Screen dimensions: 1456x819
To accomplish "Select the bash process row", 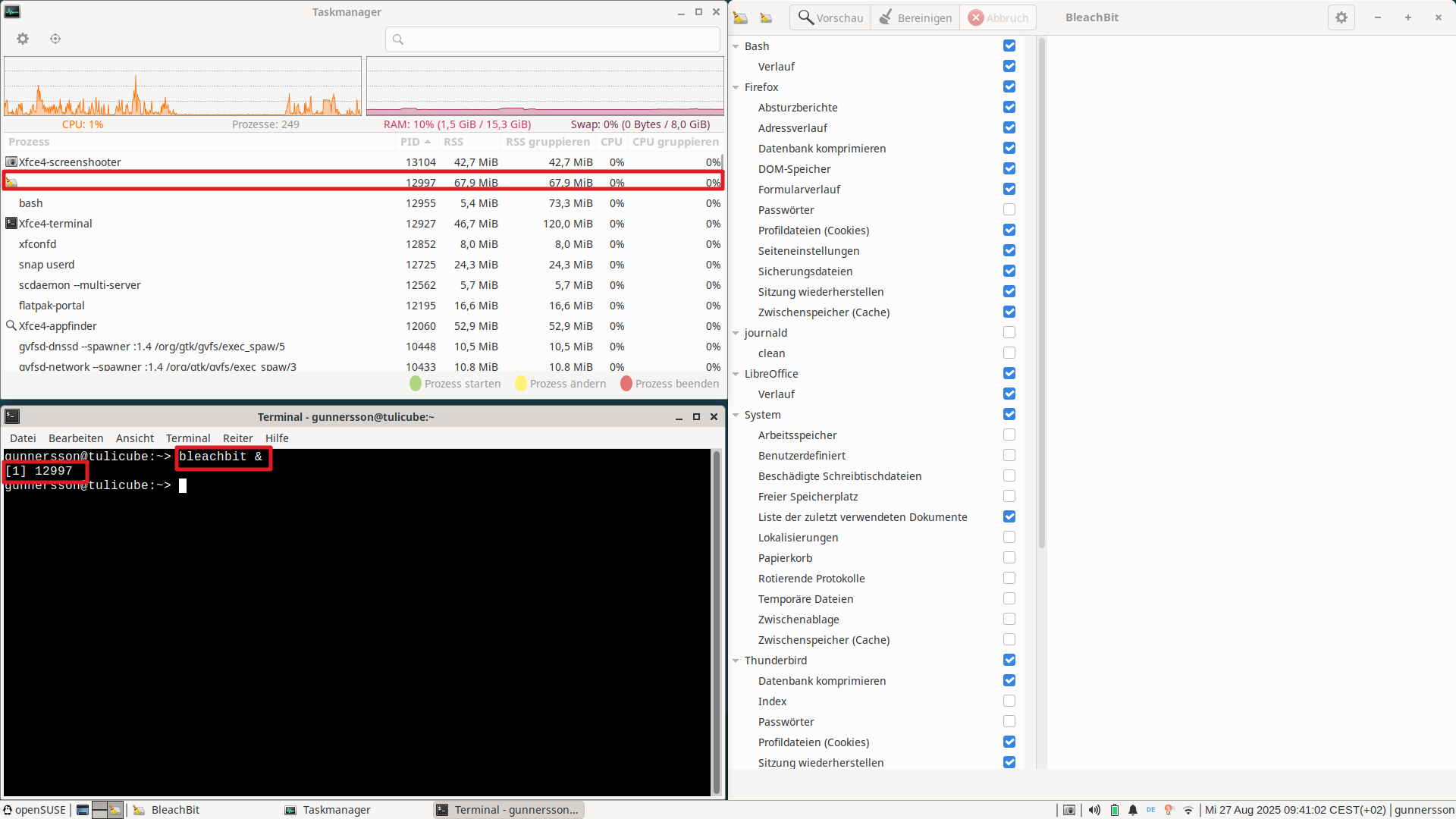I will [362, 203].
